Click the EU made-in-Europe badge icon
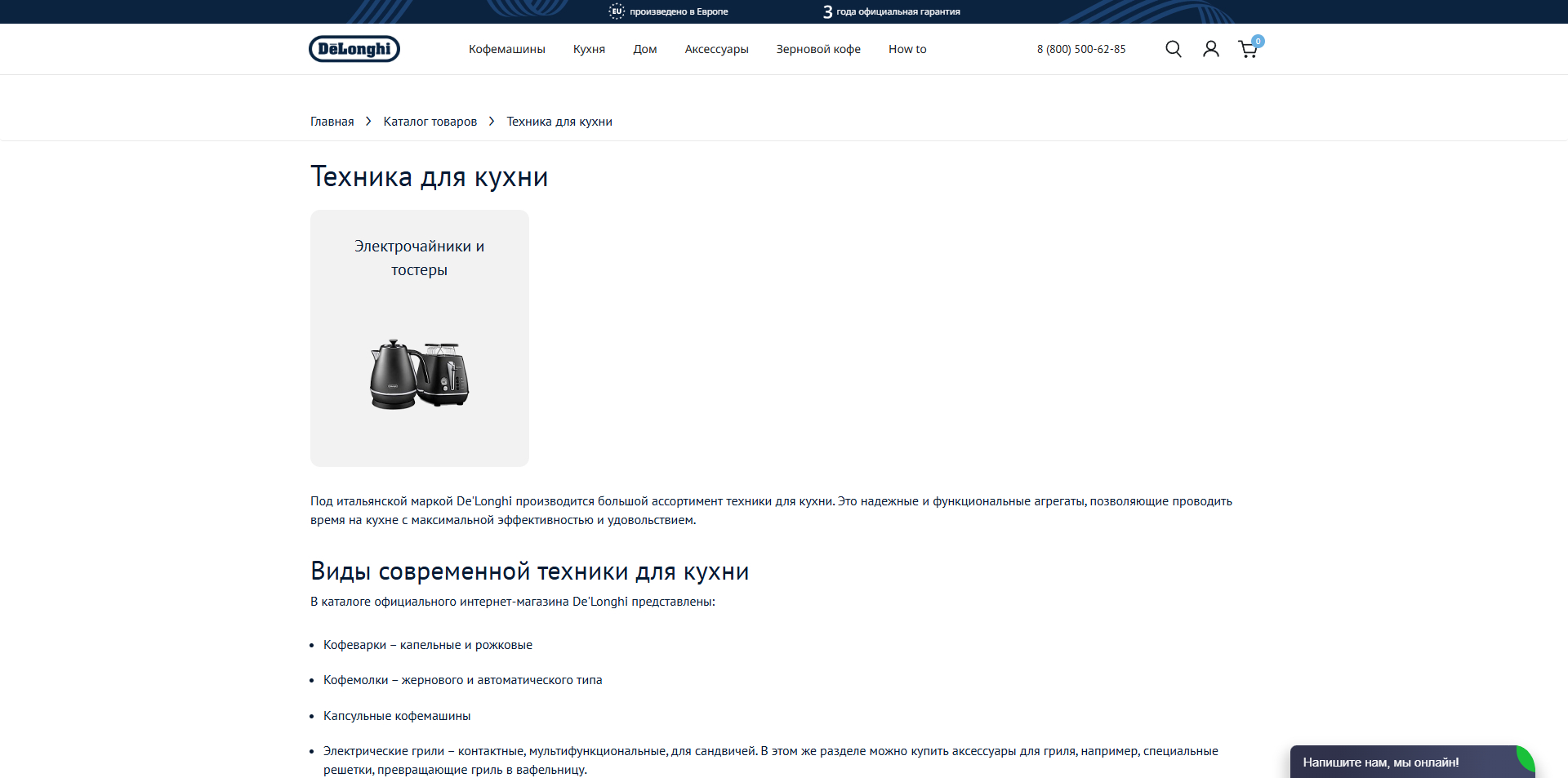 (617, 11)
